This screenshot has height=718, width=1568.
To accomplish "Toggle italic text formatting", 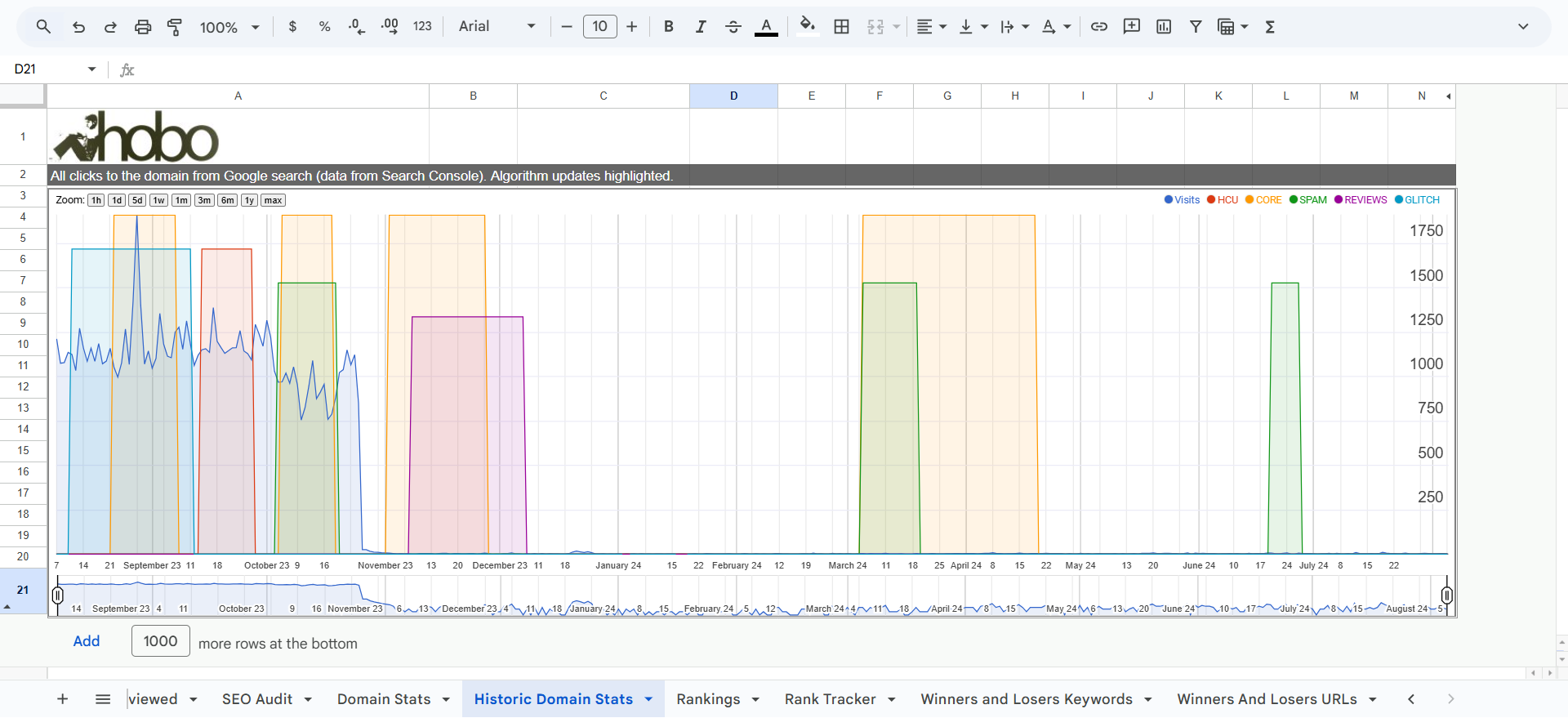I will point(701,27).
